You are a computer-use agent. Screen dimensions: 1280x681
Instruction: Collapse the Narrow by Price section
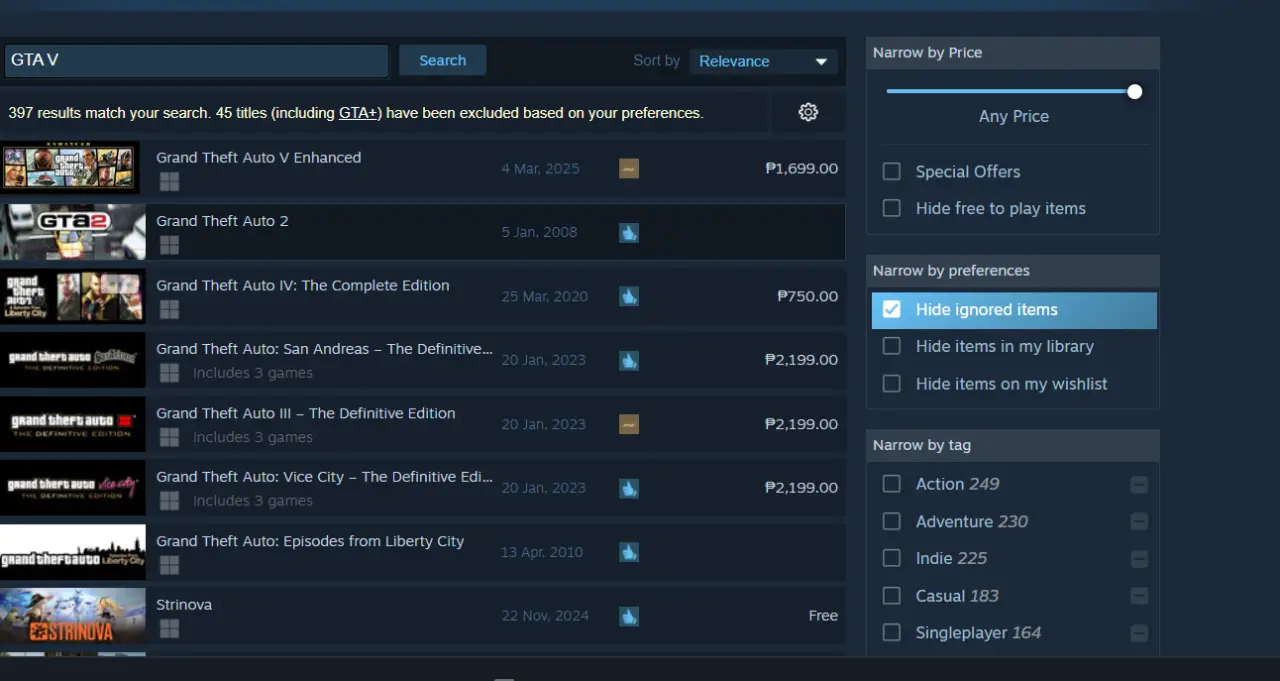tap(1012, 53)
